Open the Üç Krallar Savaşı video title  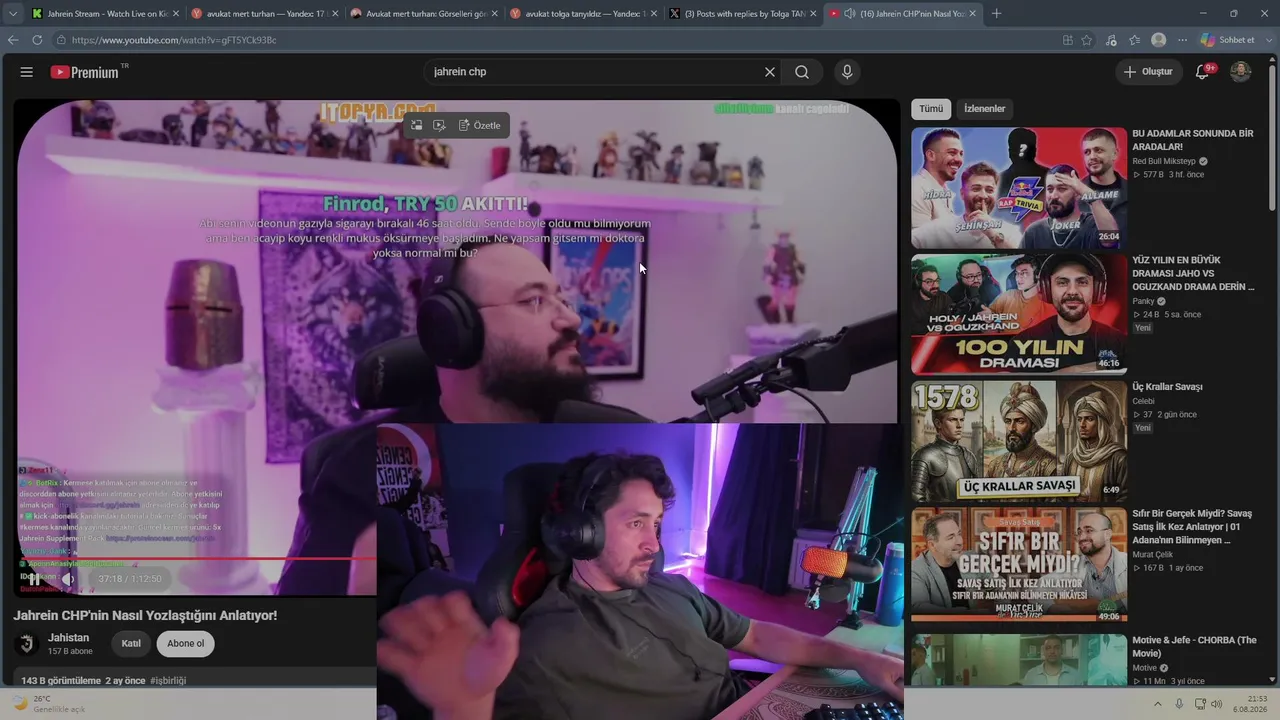(1167, 387)
